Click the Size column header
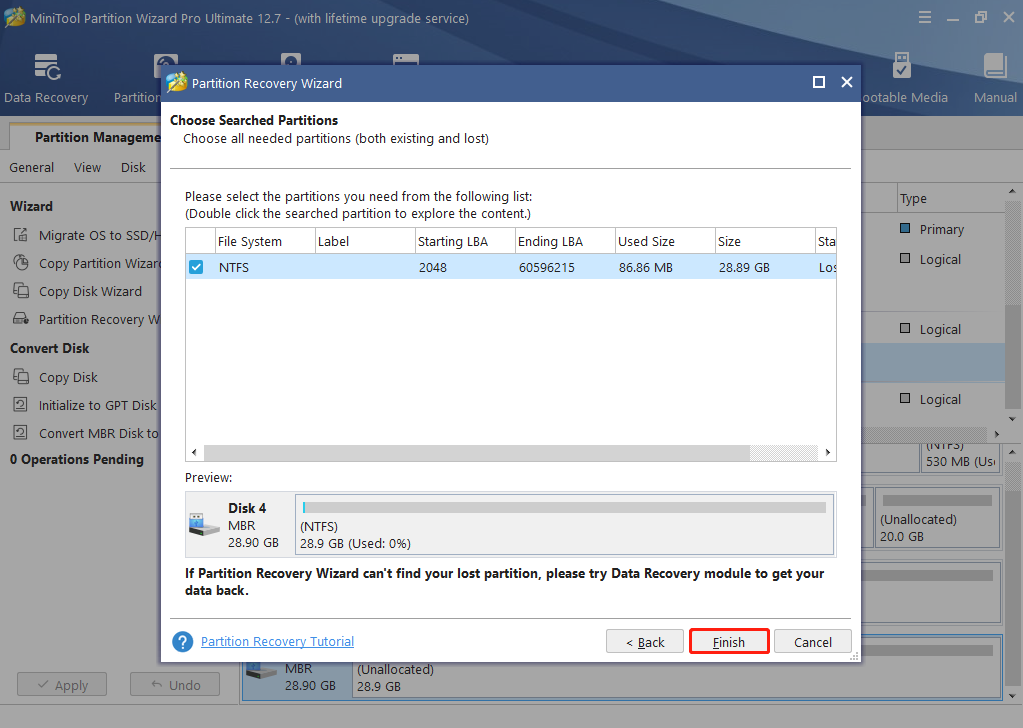Viewport: 1023px width, 728px height. (765, 241)
